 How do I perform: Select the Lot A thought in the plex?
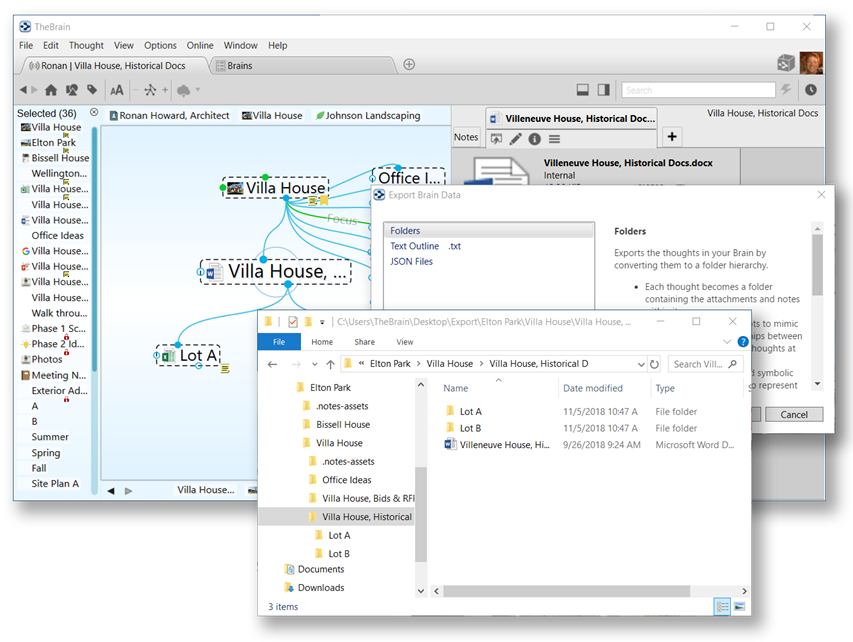189,356
